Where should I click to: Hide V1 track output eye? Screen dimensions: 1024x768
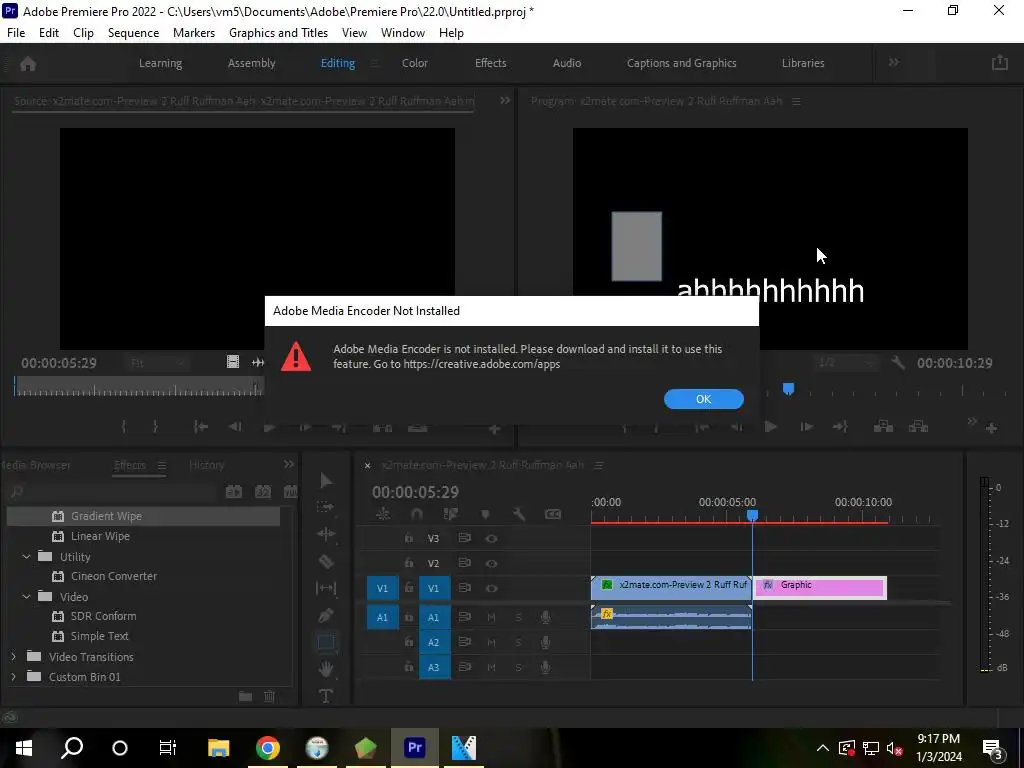491,588
